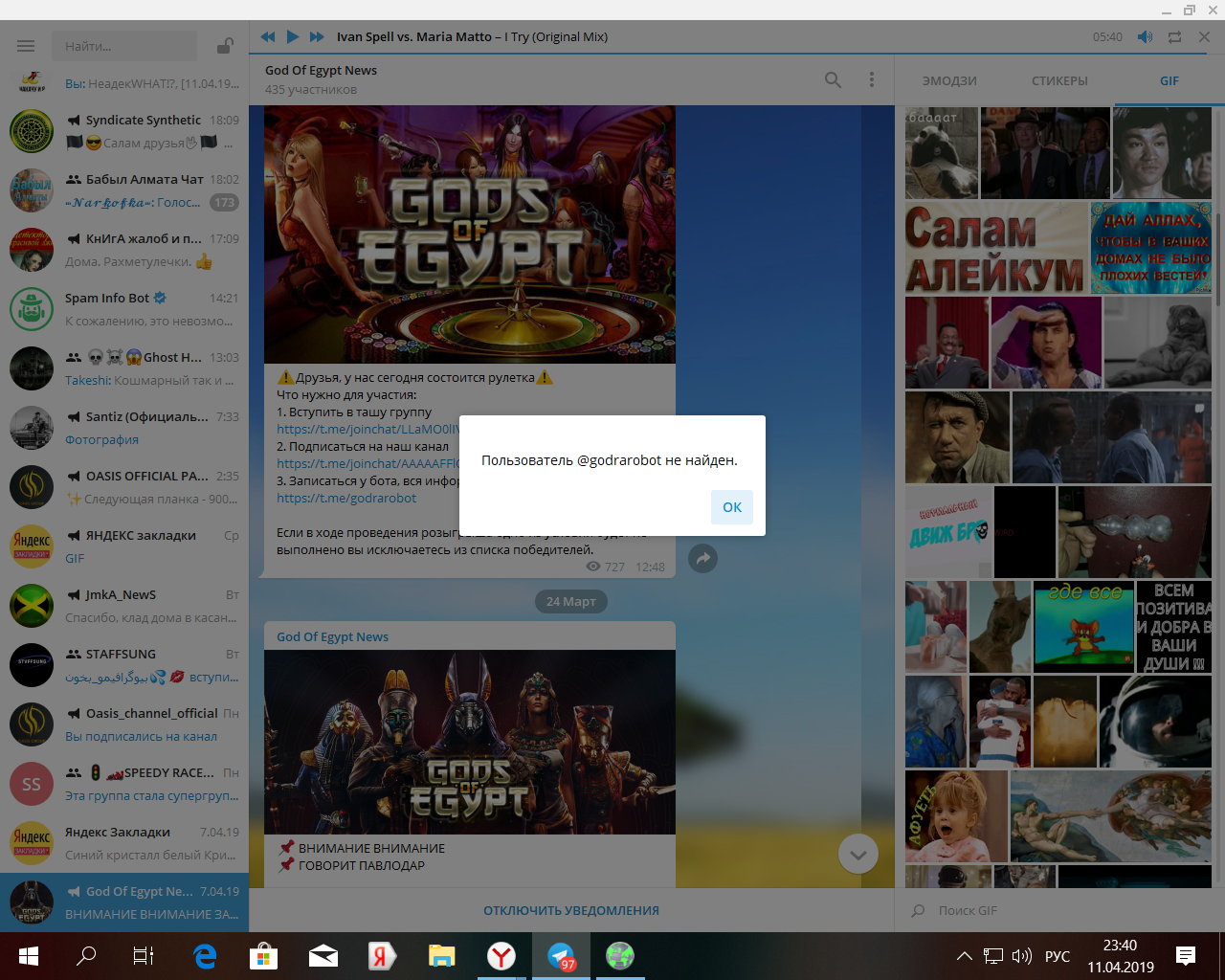
Task: Open the Ghost H... group chat
Action: point(124,368)
